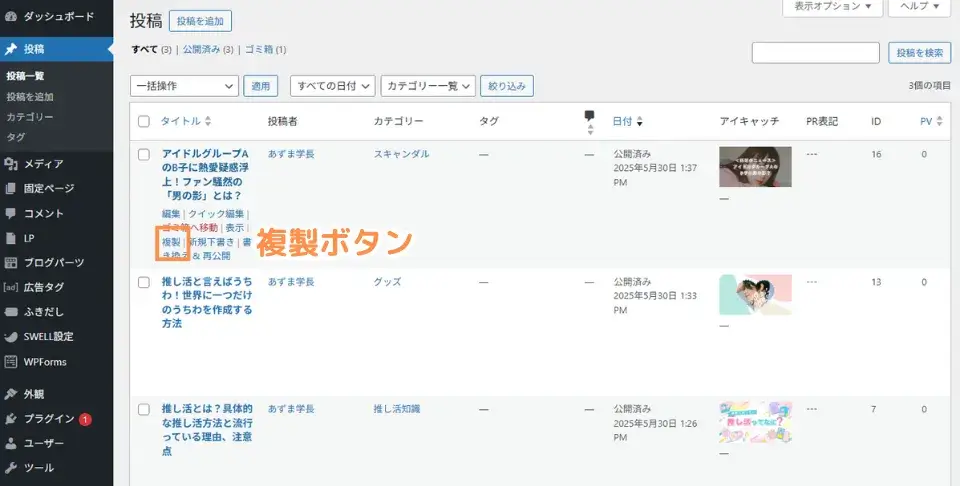The height and width of the screenshot is (486, 960).
Task: Click the plugin update badge showing 1
Action: [x=85, y=419]
